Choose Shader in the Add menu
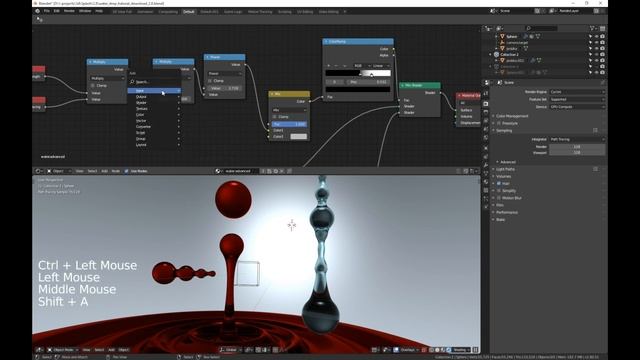 [x=154, y=103]
